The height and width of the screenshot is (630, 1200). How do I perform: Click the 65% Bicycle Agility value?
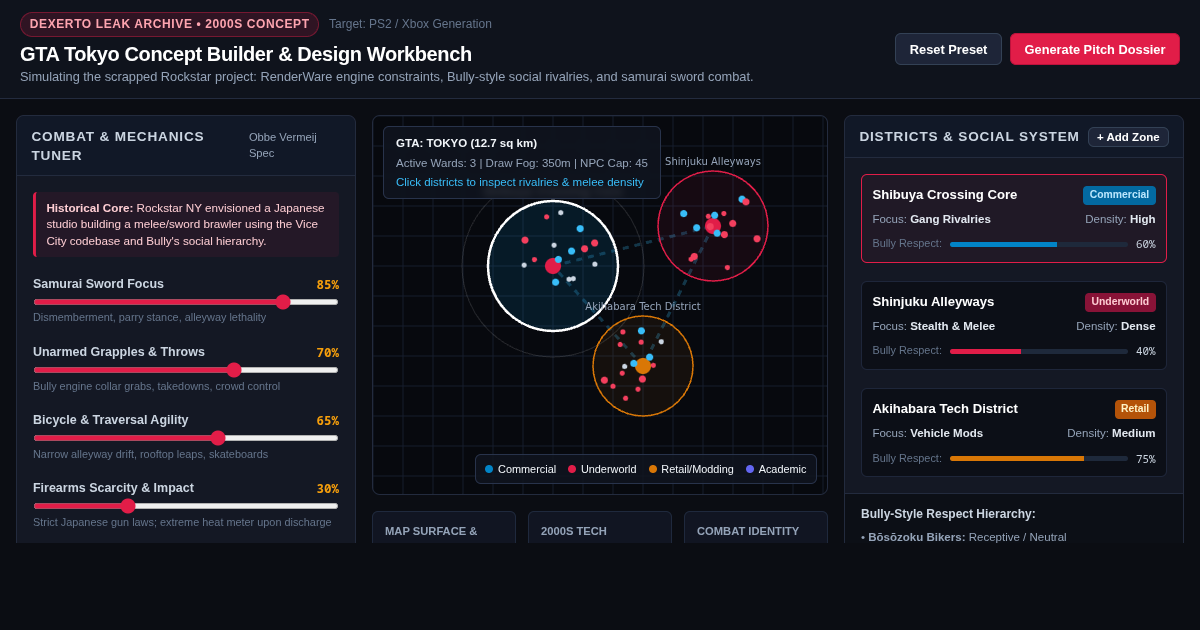coord(328,420)
